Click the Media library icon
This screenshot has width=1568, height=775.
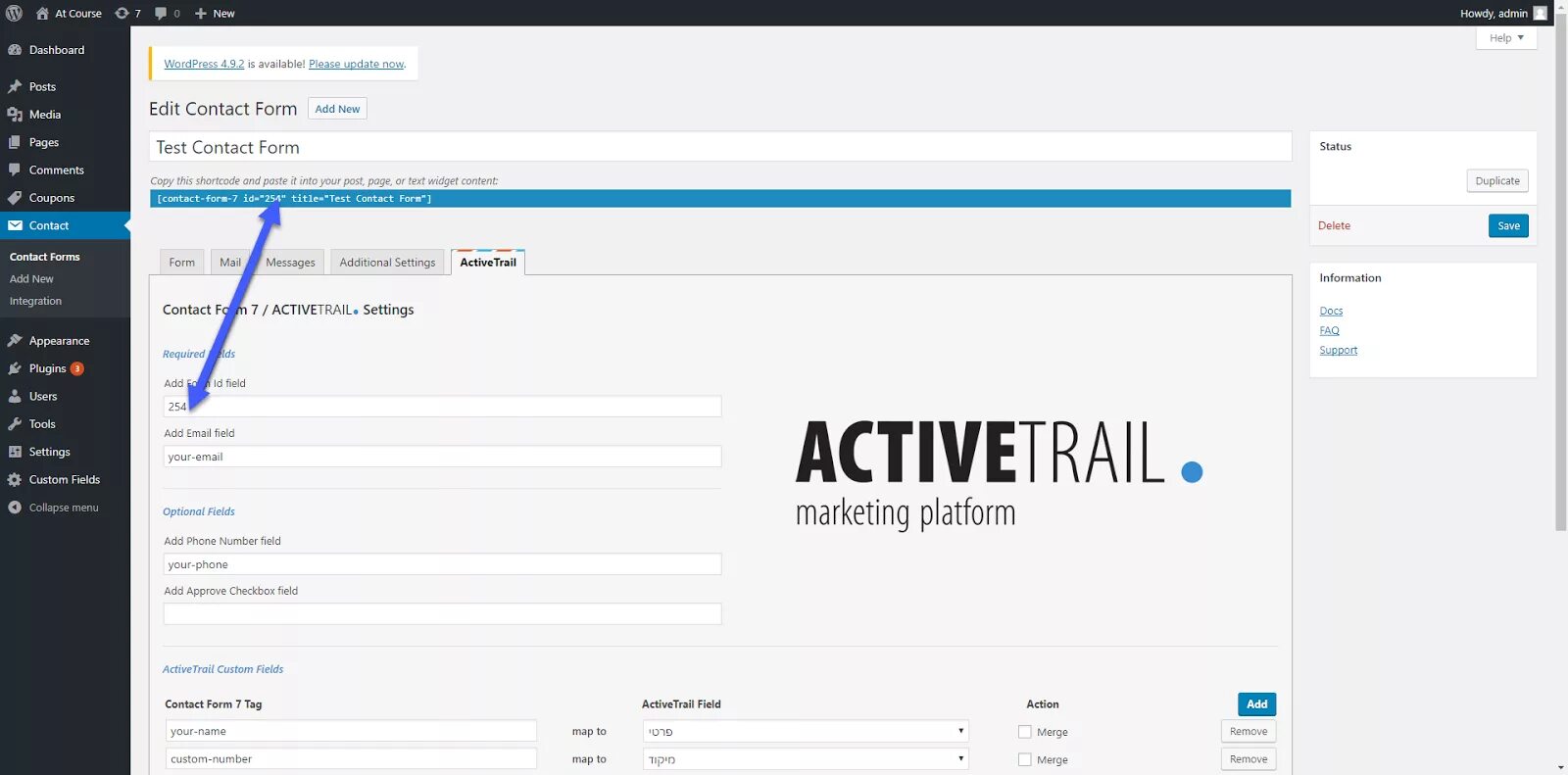coord(15,115)
